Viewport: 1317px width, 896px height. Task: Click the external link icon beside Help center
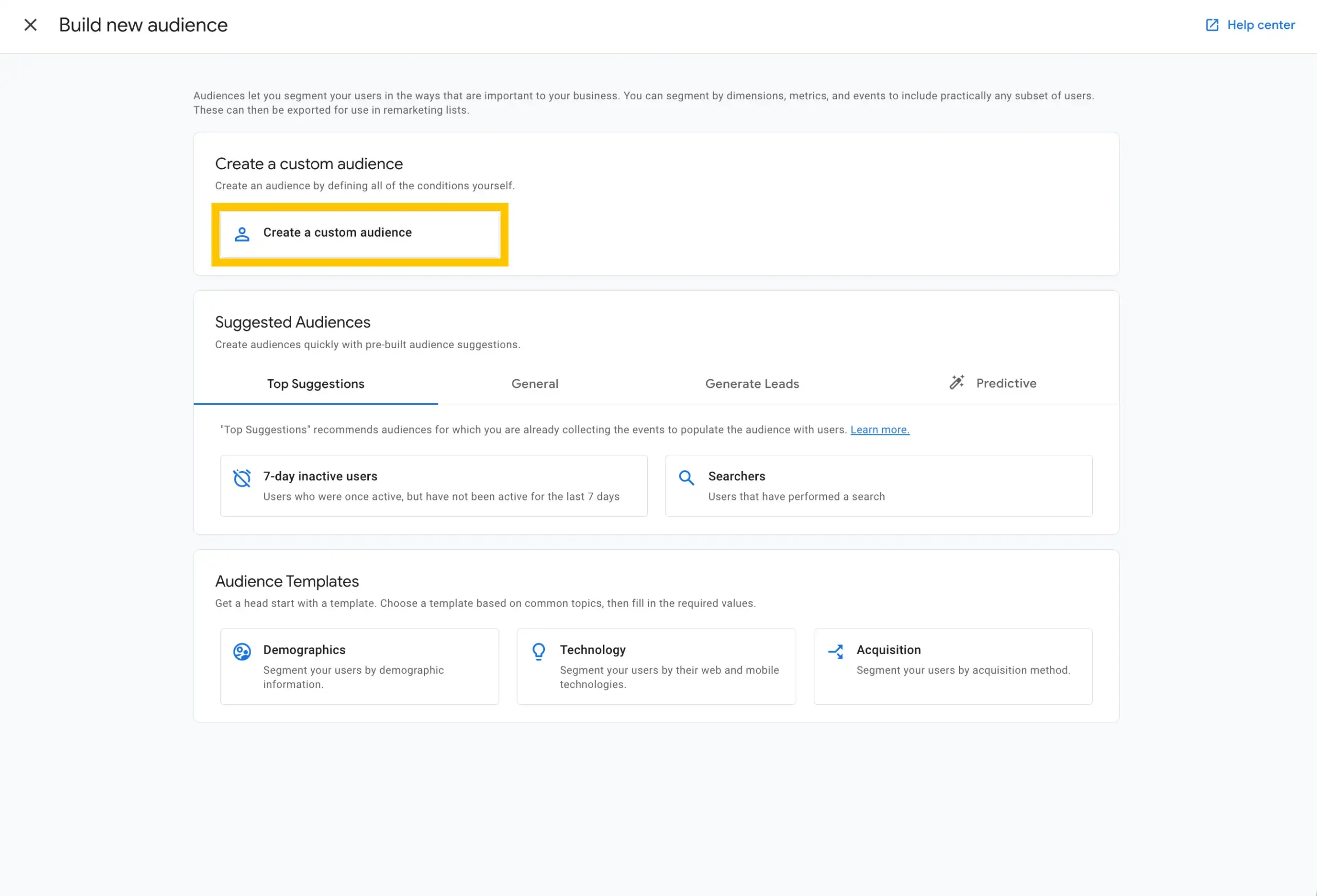(x=1212, y=24)
